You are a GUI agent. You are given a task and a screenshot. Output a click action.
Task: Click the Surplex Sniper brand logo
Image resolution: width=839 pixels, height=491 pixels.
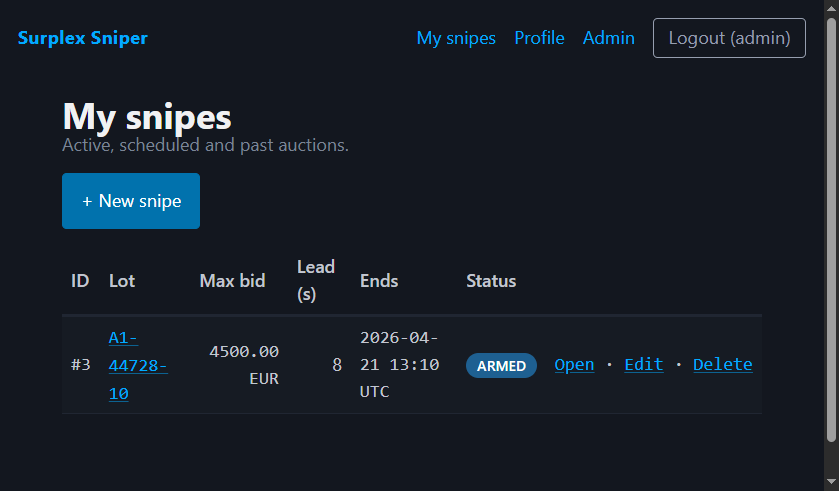coord(82,38)
